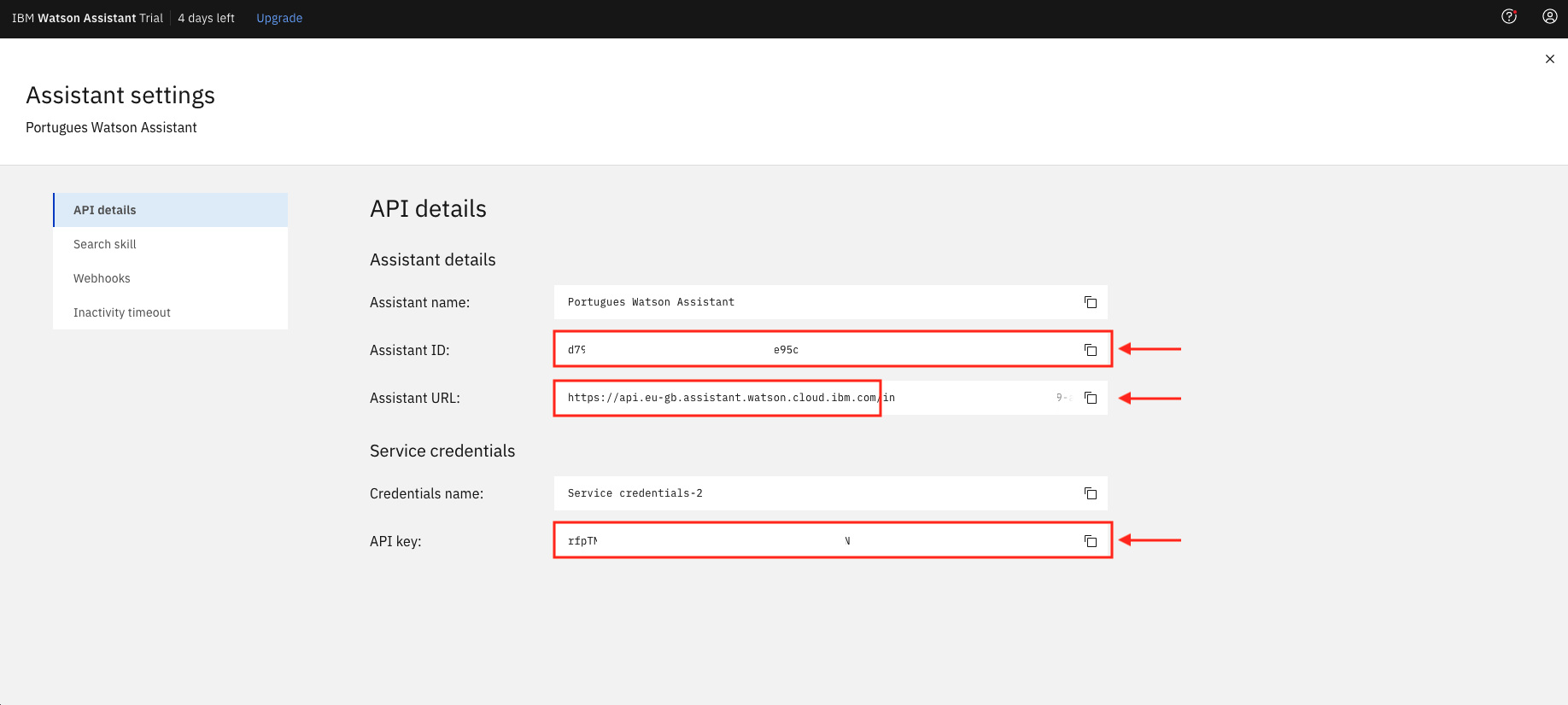The image size is (1568, 705).
Task: Click the 'Portugues Watson Assistant' subtitle
Action: pyautogui.click(x=111, y=127)
